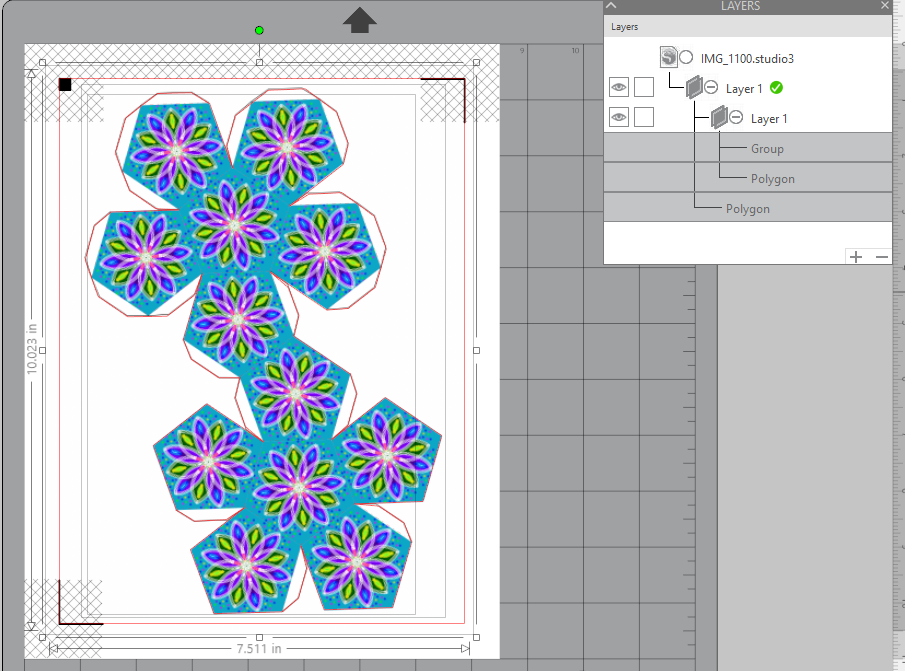Click the bottom-center selection resize handle
The width and height of the screenshot is (905, 671).
pyautogui.click(x=260, y=636)
